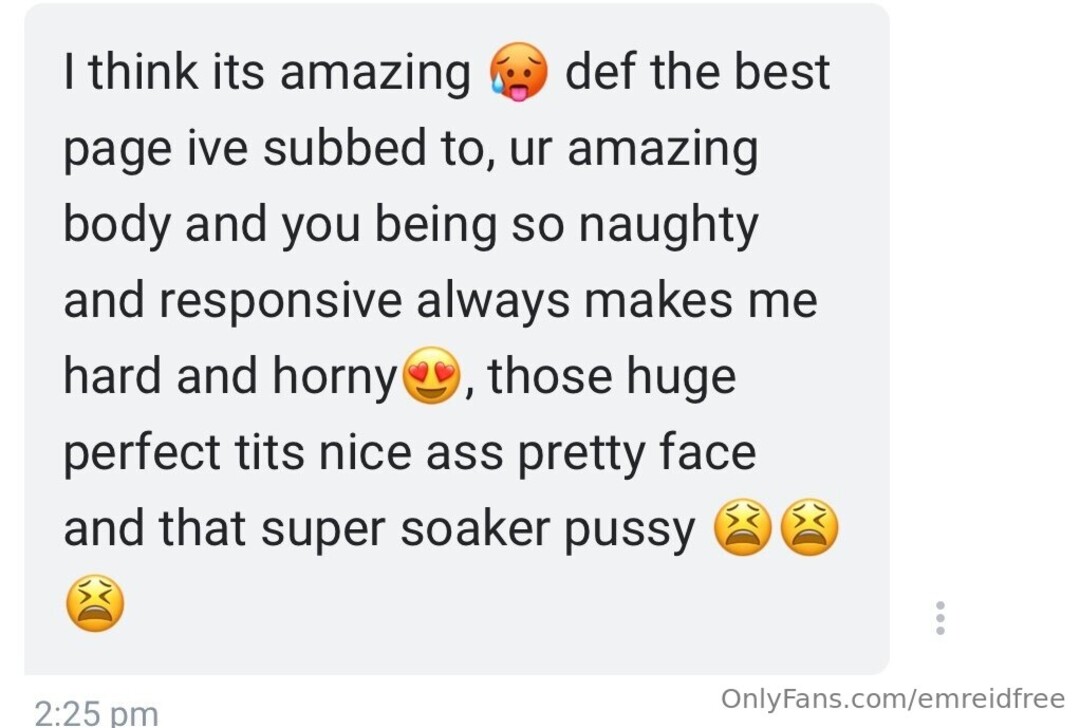Click the hot face emoji in the message
The height and width of the screenshot is (728, 1080).
[x=518, y=72]
